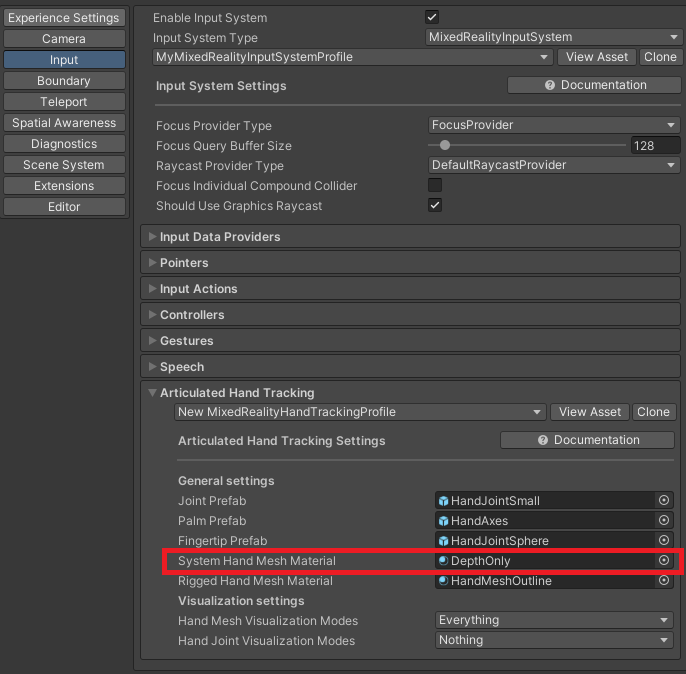Open object picker for Palm Prefab
The image size is (686, 674).
tap(664, 520)
